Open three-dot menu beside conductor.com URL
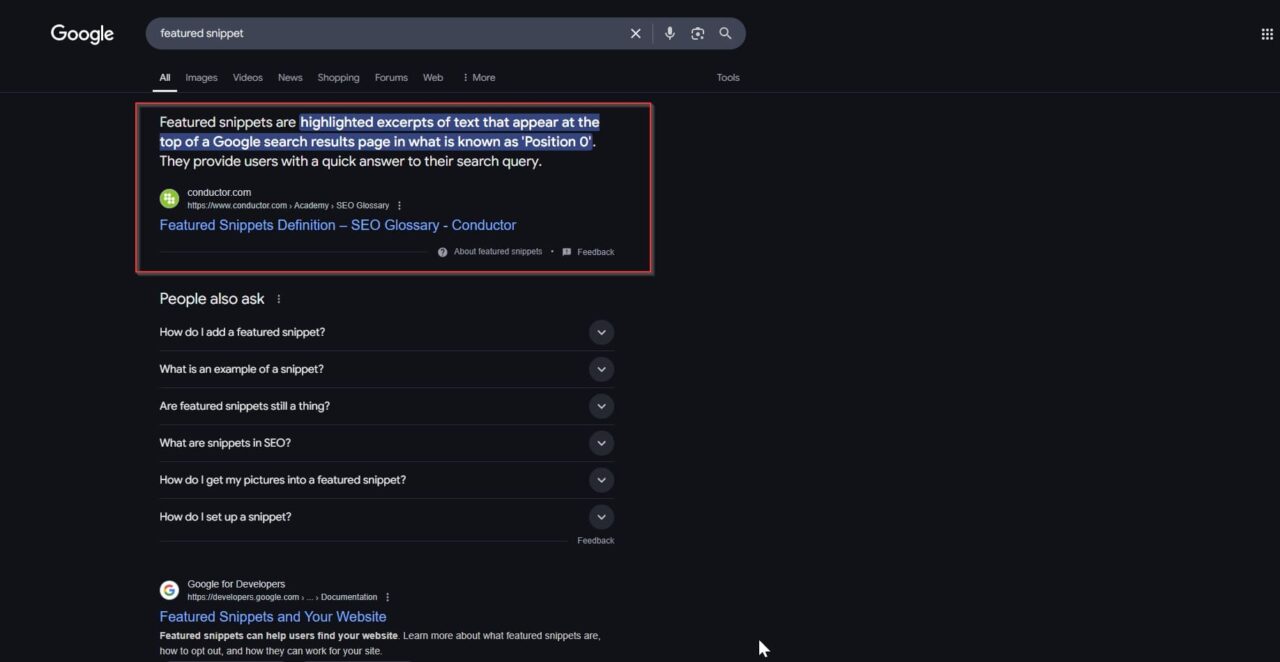1280x662 pixels. tap(400, 206)
